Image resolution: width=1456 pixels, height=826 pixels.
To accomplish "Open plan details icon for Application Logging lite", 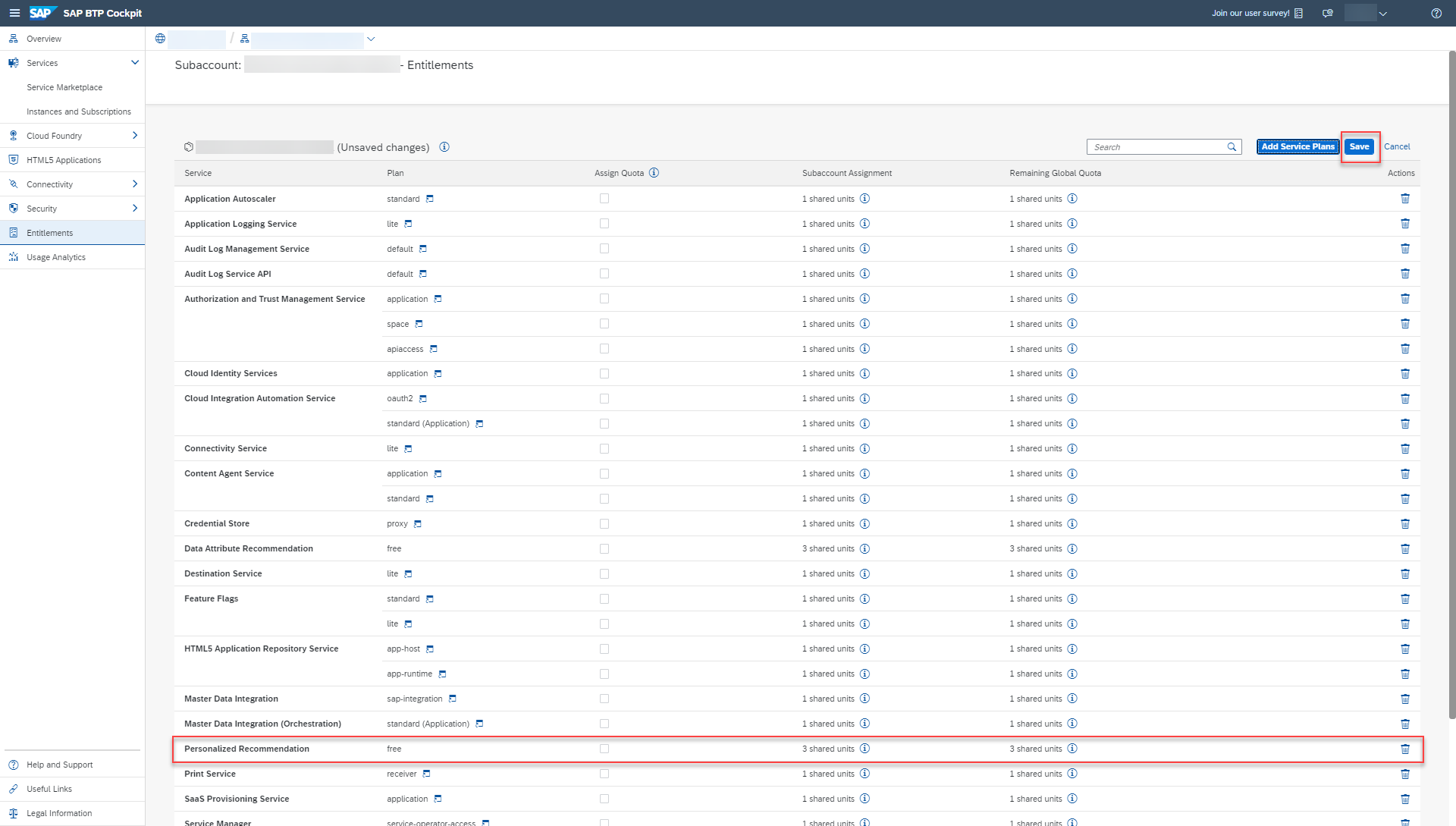I will tap(408, 224).
